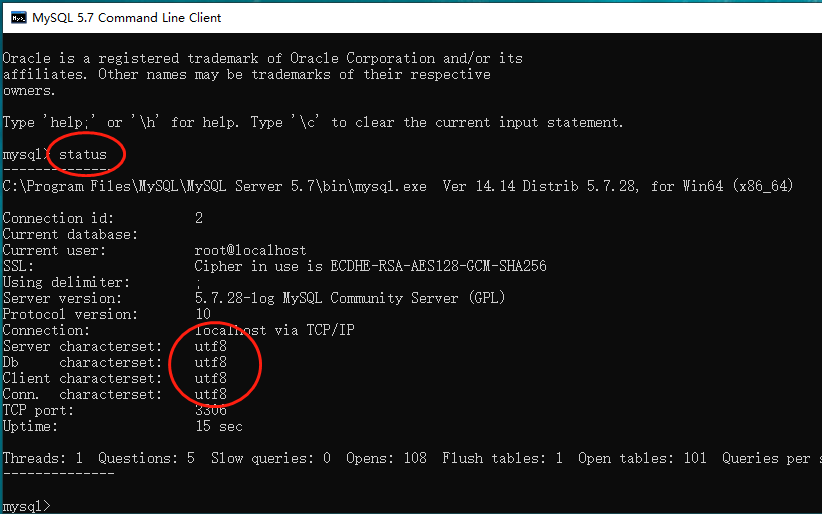Click the Oracle trademark notice line
Viewport: 822px width, 514px height.
(x=263, y=58)
